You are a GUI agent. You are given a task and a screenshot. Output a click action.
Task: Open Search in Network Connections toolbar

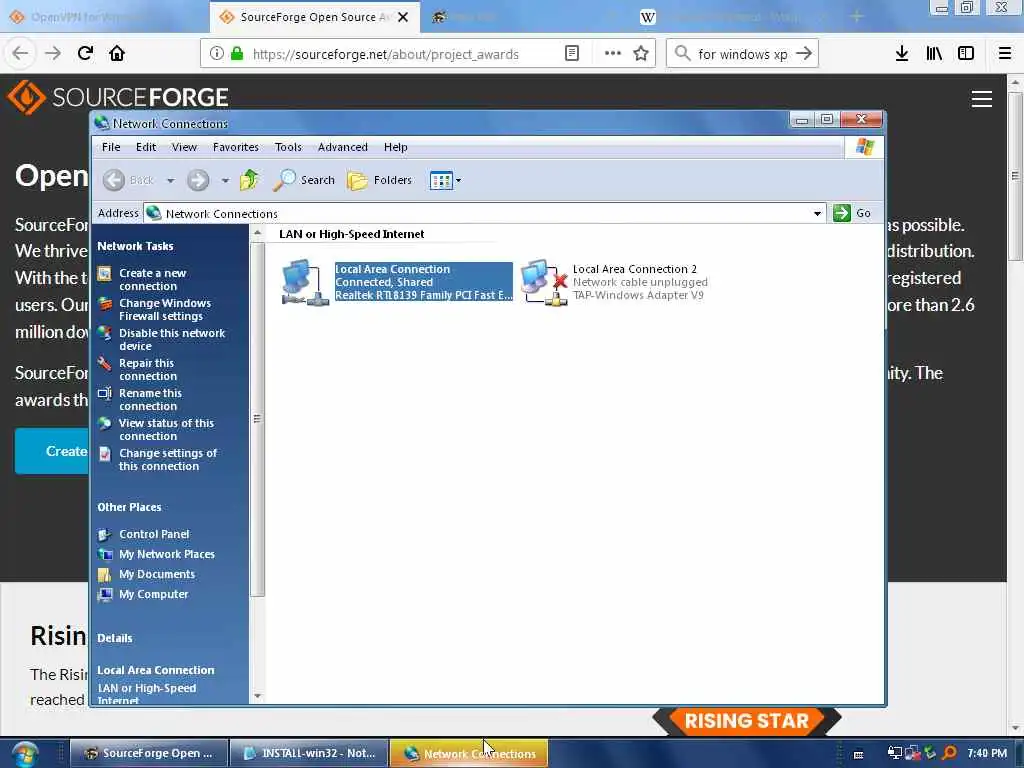304,180
